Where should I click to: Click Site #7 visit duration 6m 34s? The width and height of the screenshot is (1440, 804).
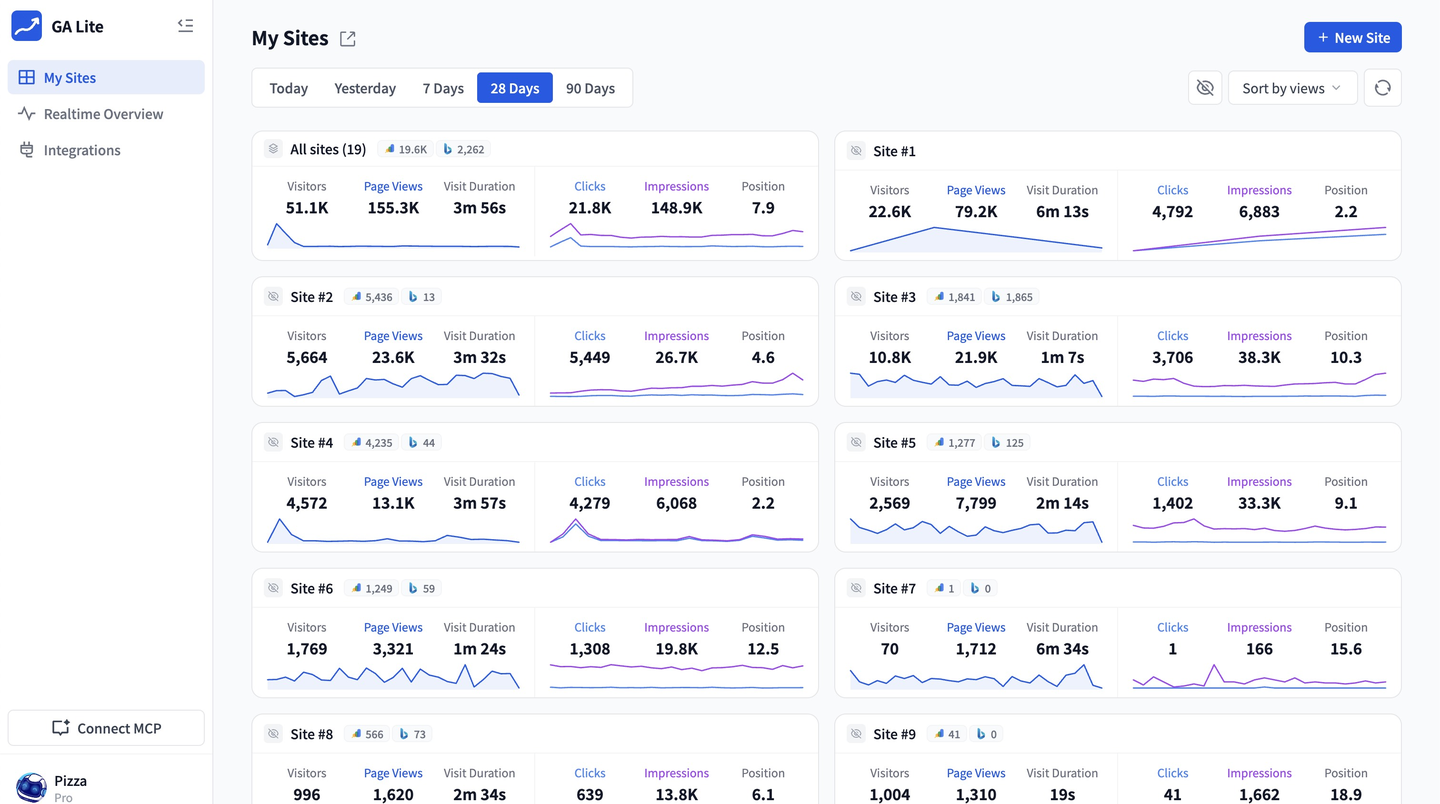click(1062, 649)
